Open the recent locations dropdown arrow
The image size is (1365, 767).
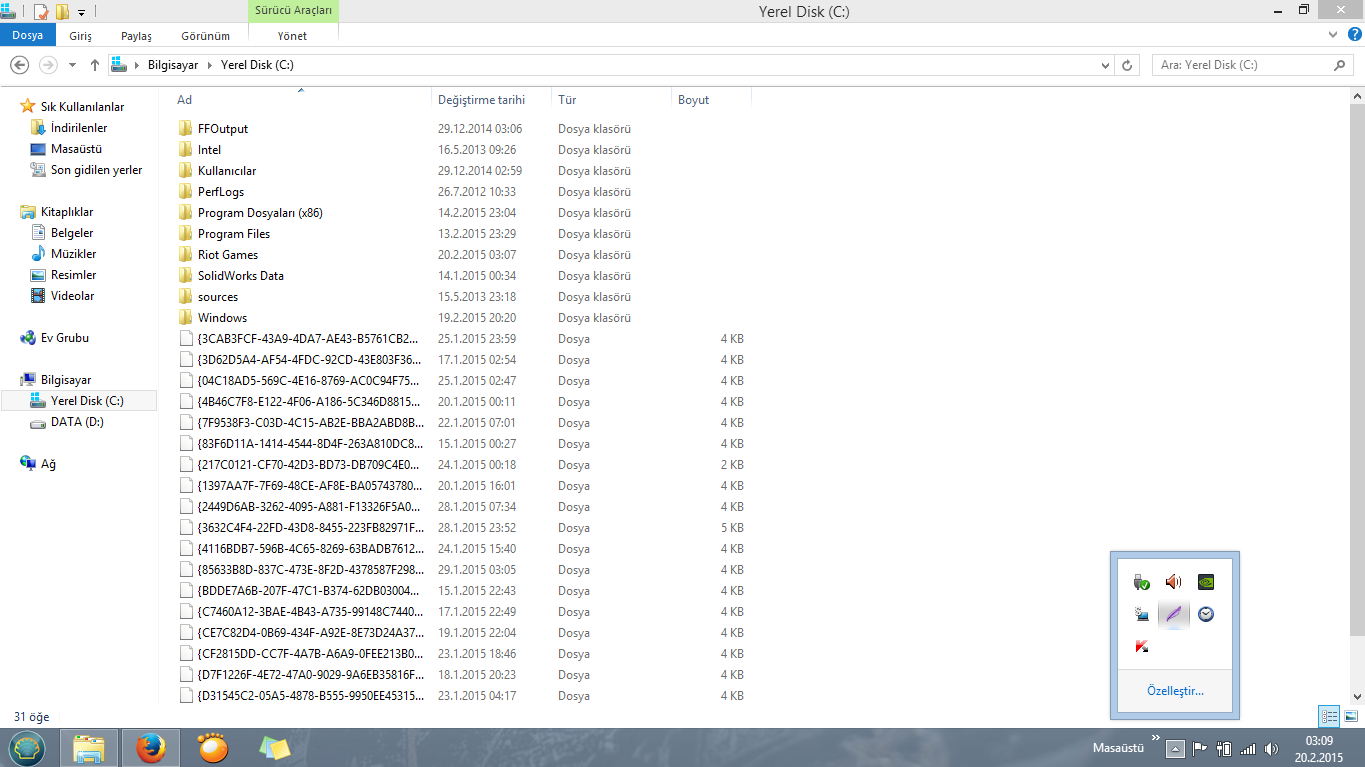(x=72, y=65)
